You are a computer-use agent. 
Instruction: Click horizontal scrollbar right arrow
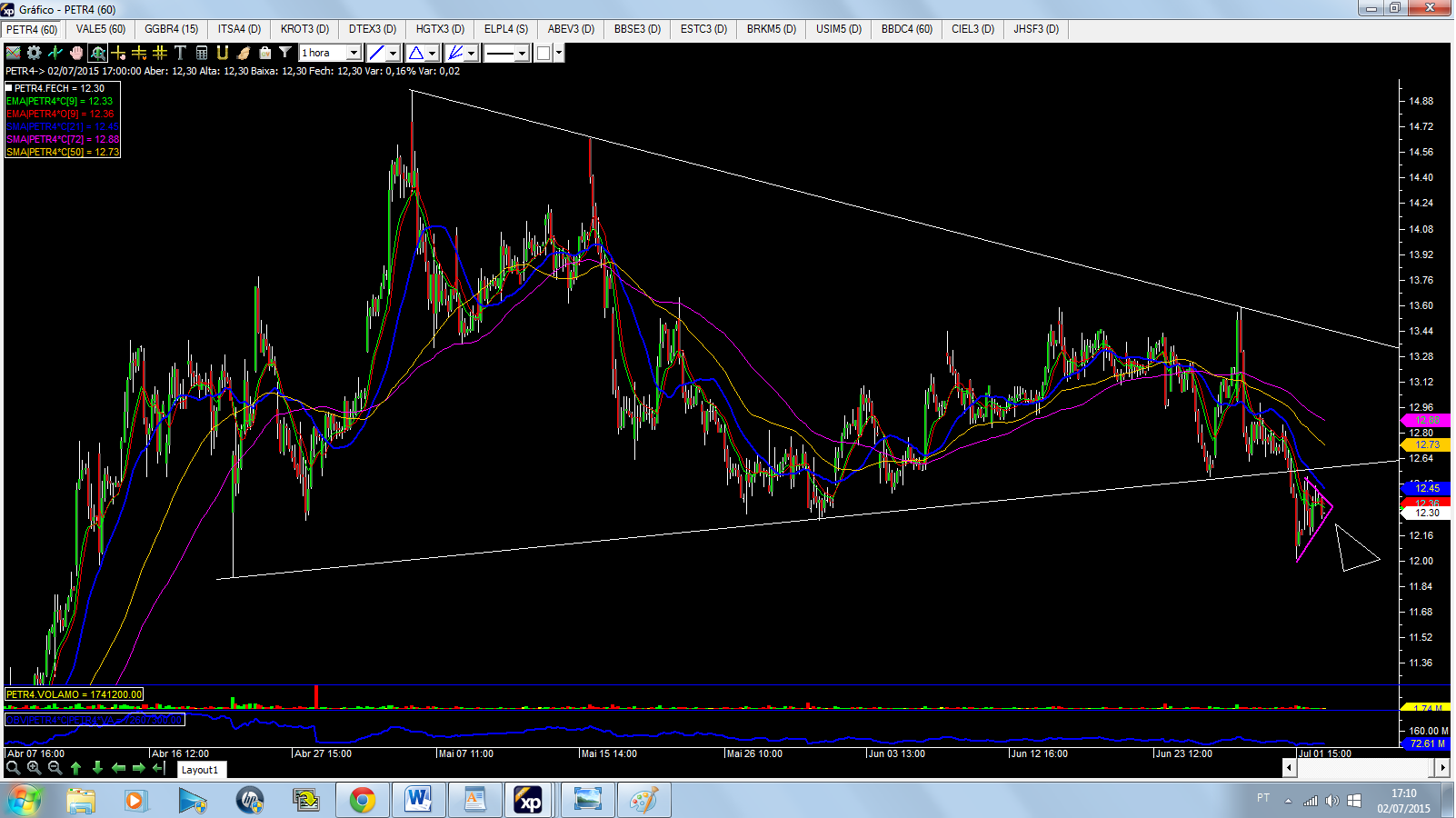click(x=1442, y=768)
